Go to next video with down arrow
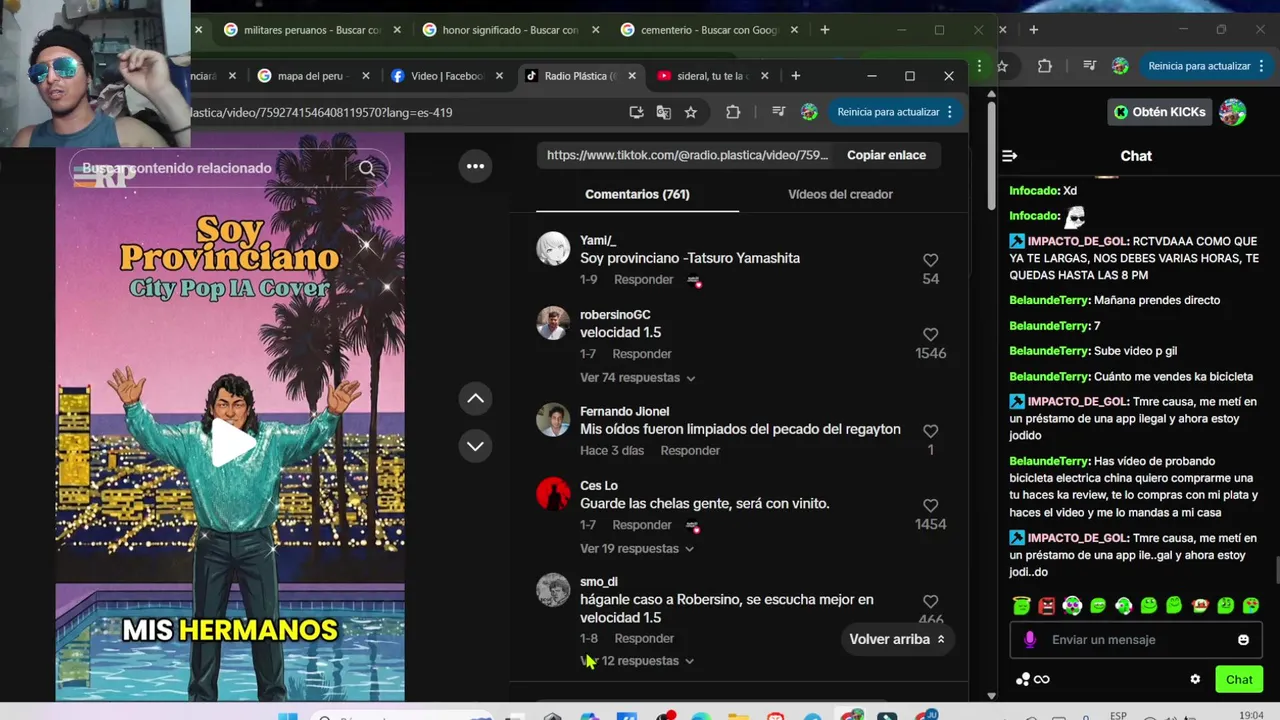Viewport: 1280px width, 720px height. (476, 446)
